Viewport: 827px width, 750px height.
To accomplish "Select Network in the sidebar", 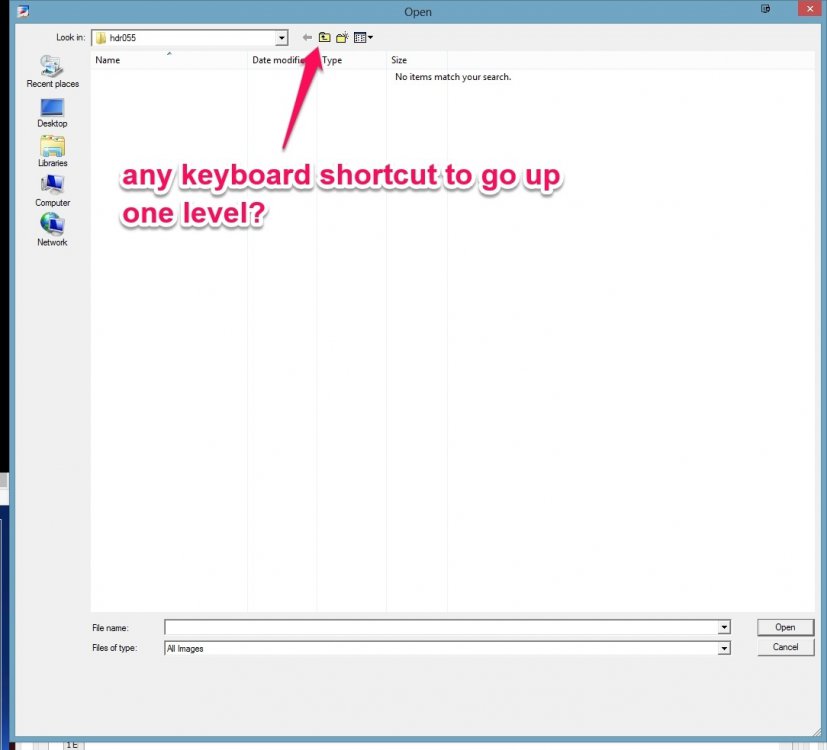I will click(x=51, y=228).
